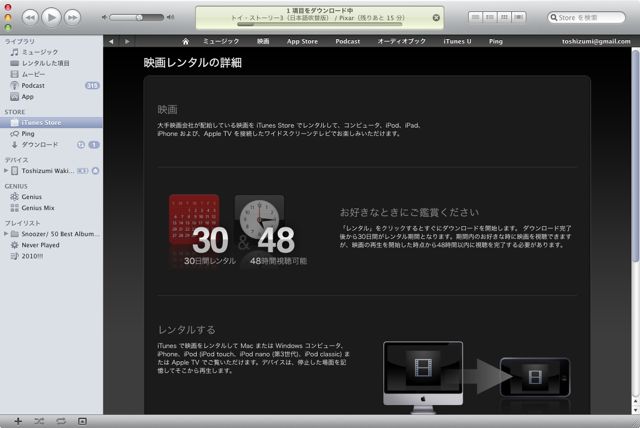Screen dimensions: 640x428
Task: Toggle shuffle mode
Action: [39, 421]
